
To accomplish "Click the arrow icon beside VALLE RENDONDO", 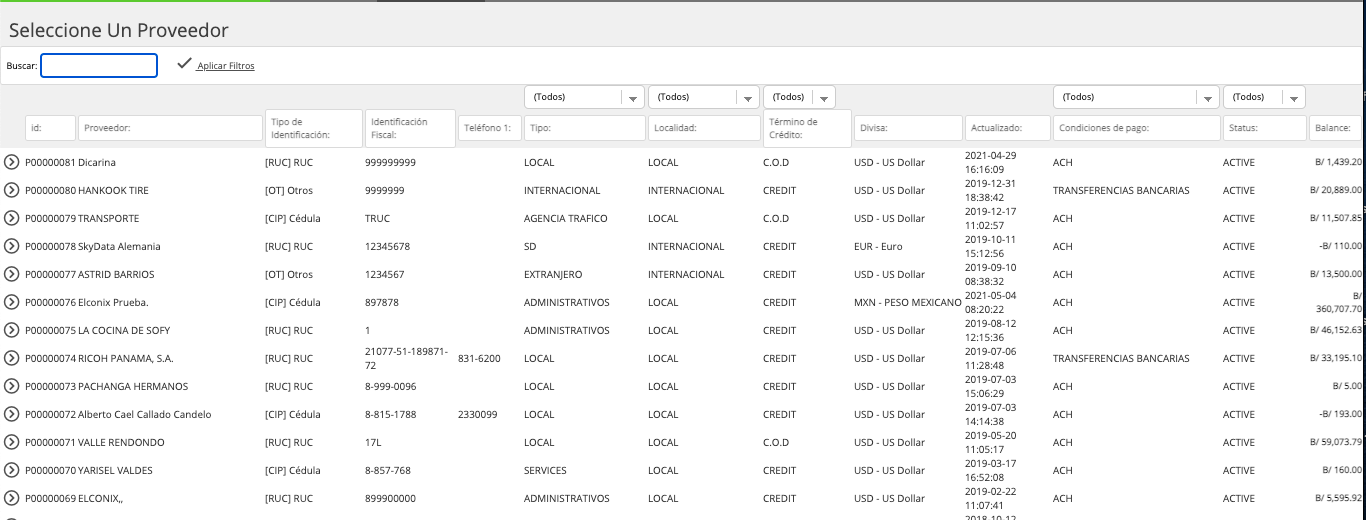I will point(11,442).
